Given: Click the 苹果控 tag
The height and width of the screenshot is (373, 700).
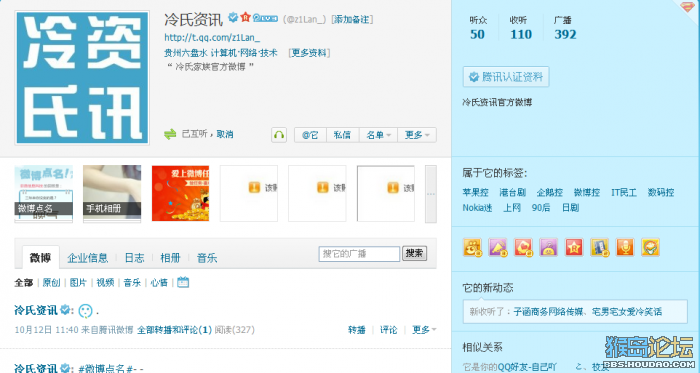Looking at the screenshot, I should tap(475, 192).
